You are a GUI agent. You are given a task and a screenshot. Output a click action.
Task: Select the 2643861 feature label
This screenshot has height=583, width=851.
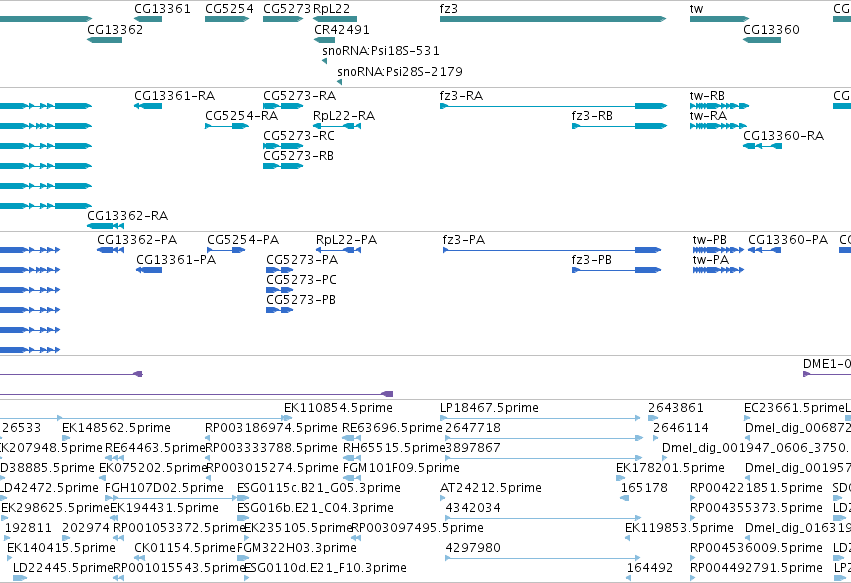(676, 408)
